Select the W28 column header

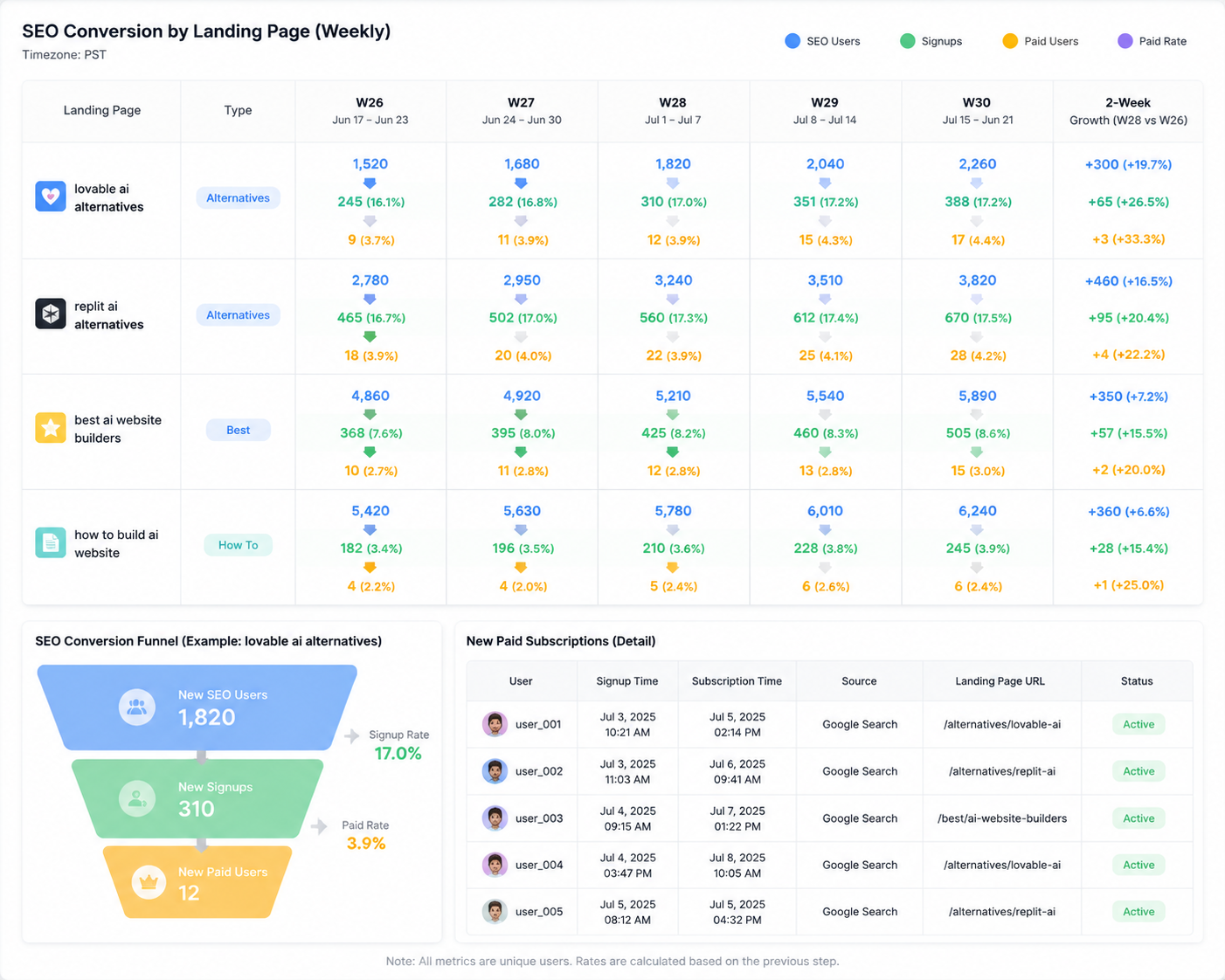coord(673,111)
